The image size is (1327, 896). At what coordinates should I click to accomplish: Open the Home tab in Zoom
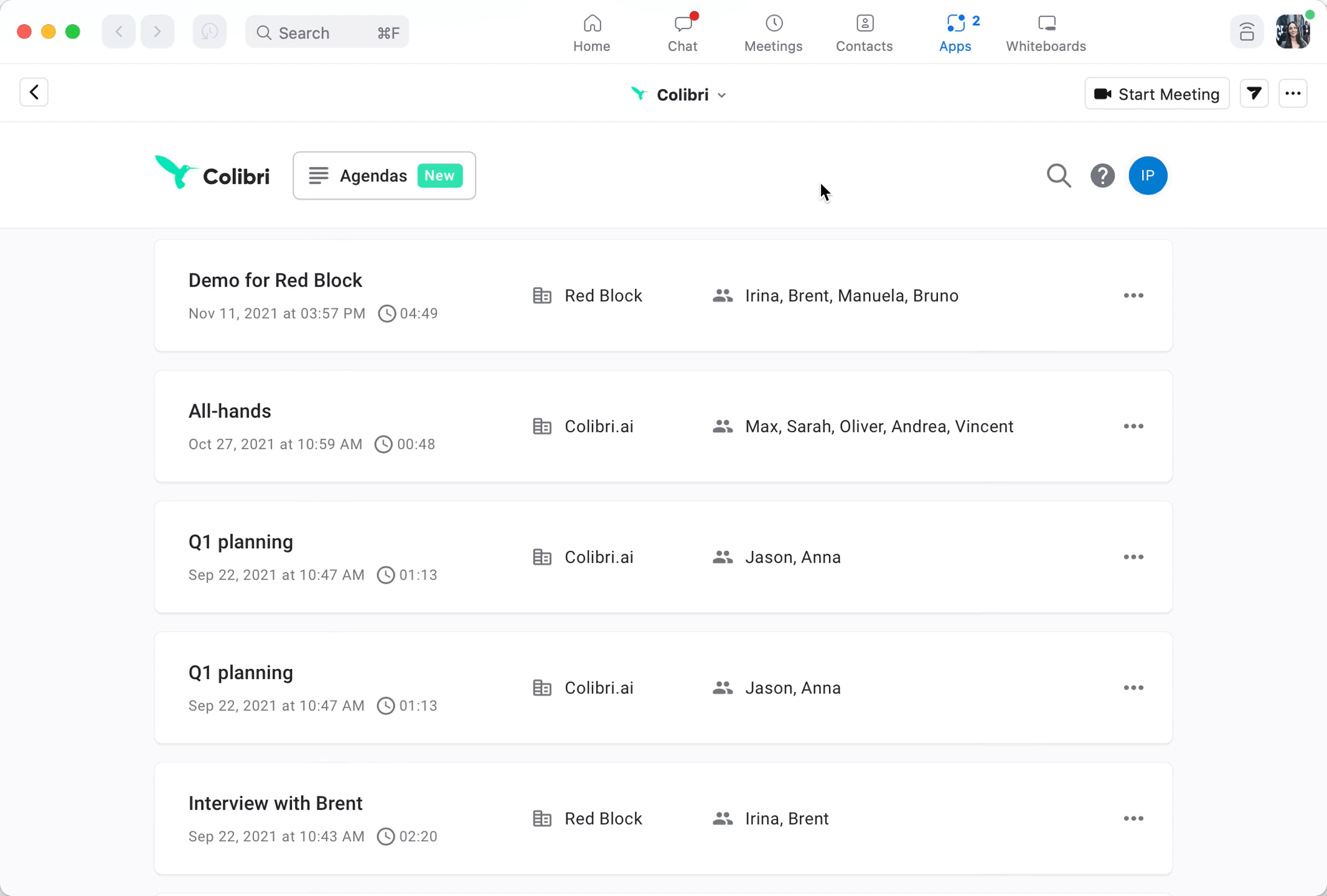tap(591, 33)
